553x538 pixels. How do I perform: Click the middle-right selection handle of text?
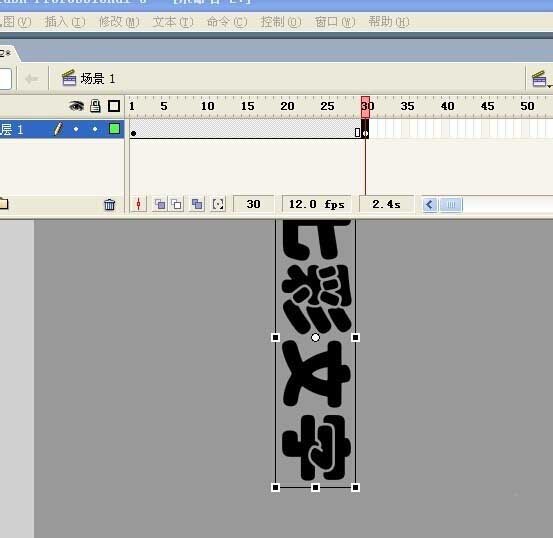click(356, 338)
